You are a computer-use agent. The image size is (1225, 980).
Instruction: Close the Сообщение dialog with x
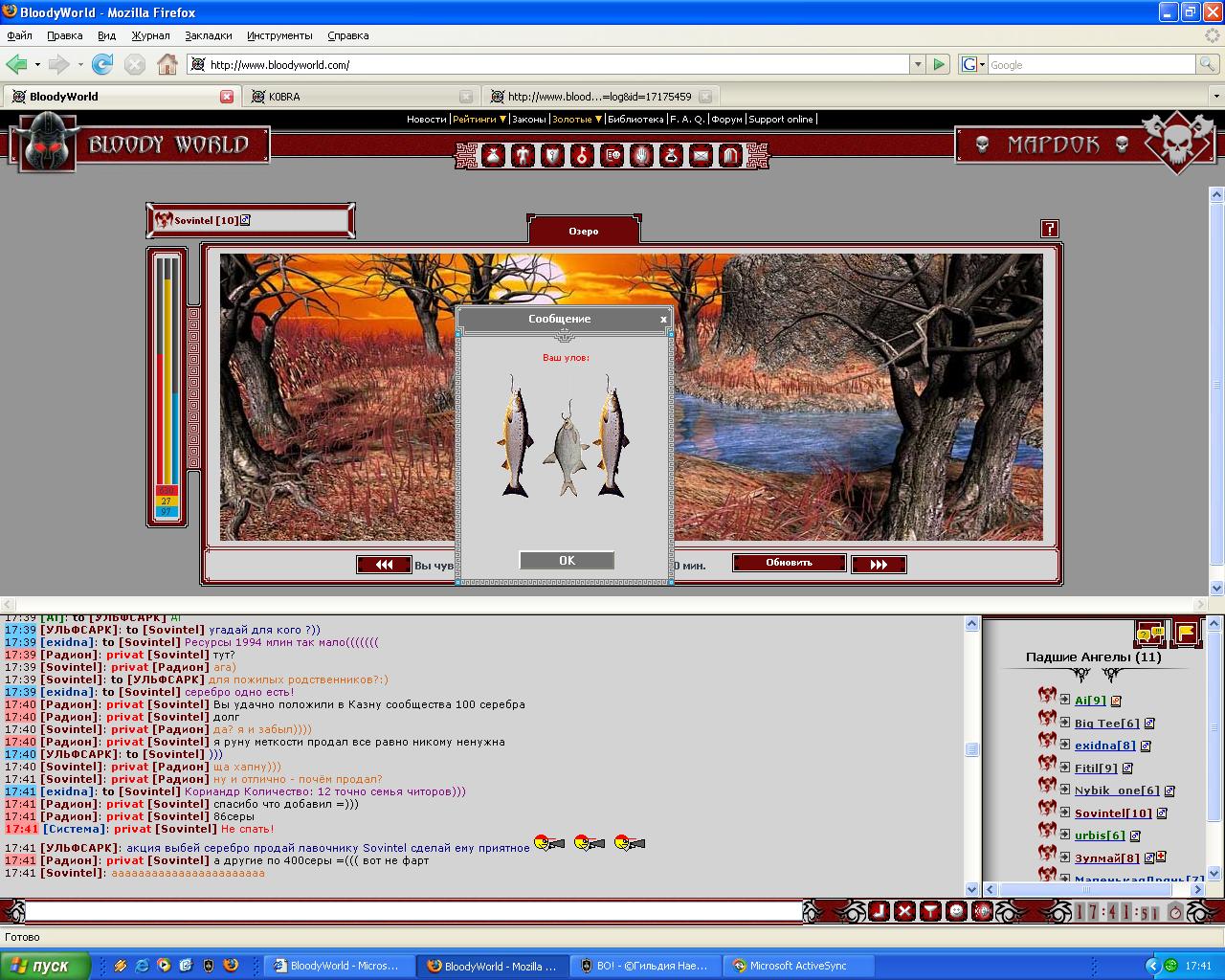pos(663,320)
